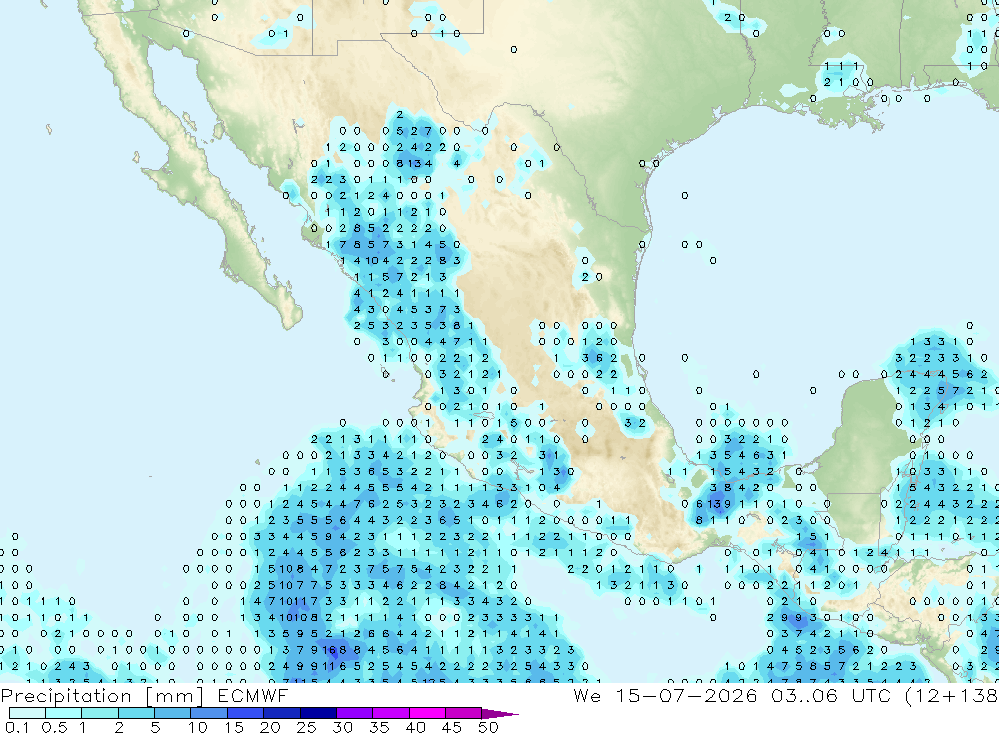Viewport: 1000px width, 733px height.
Task: Pick magenta swatch between 40 and 45
Action: pos(427,713)
